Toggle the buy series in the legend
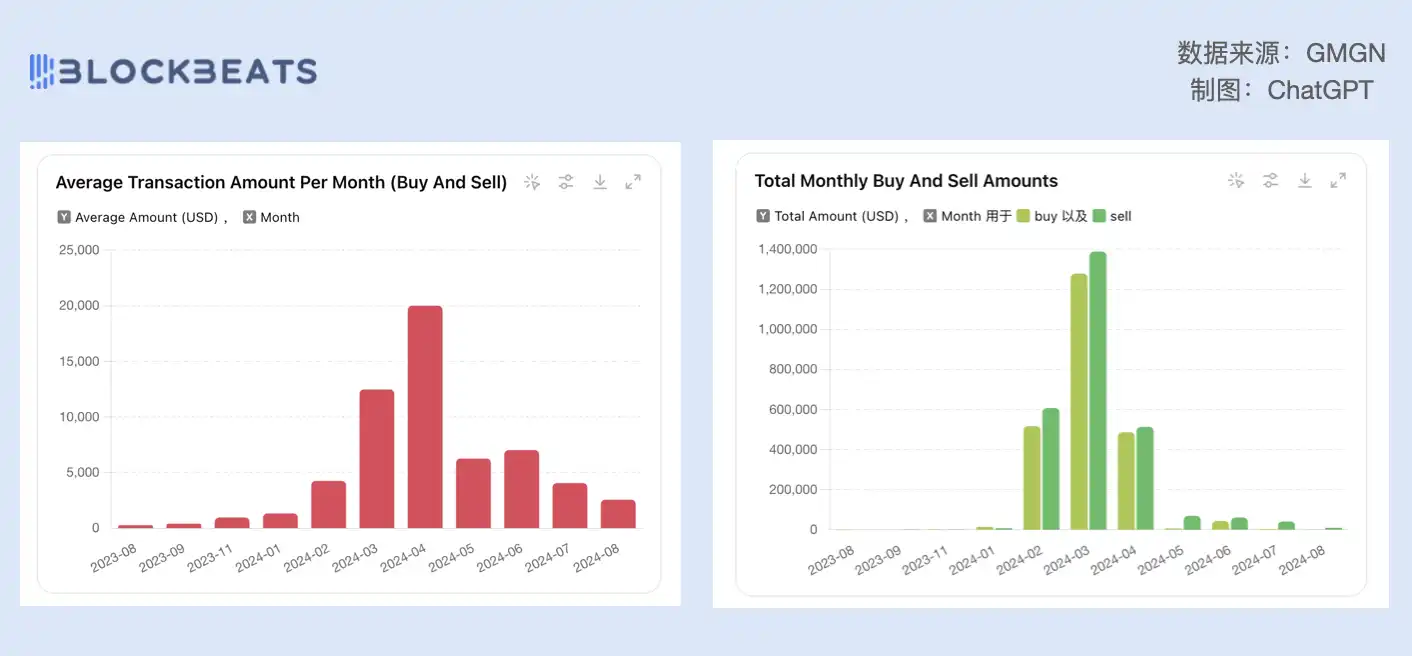1412x656 pixels. [1045, 216]
